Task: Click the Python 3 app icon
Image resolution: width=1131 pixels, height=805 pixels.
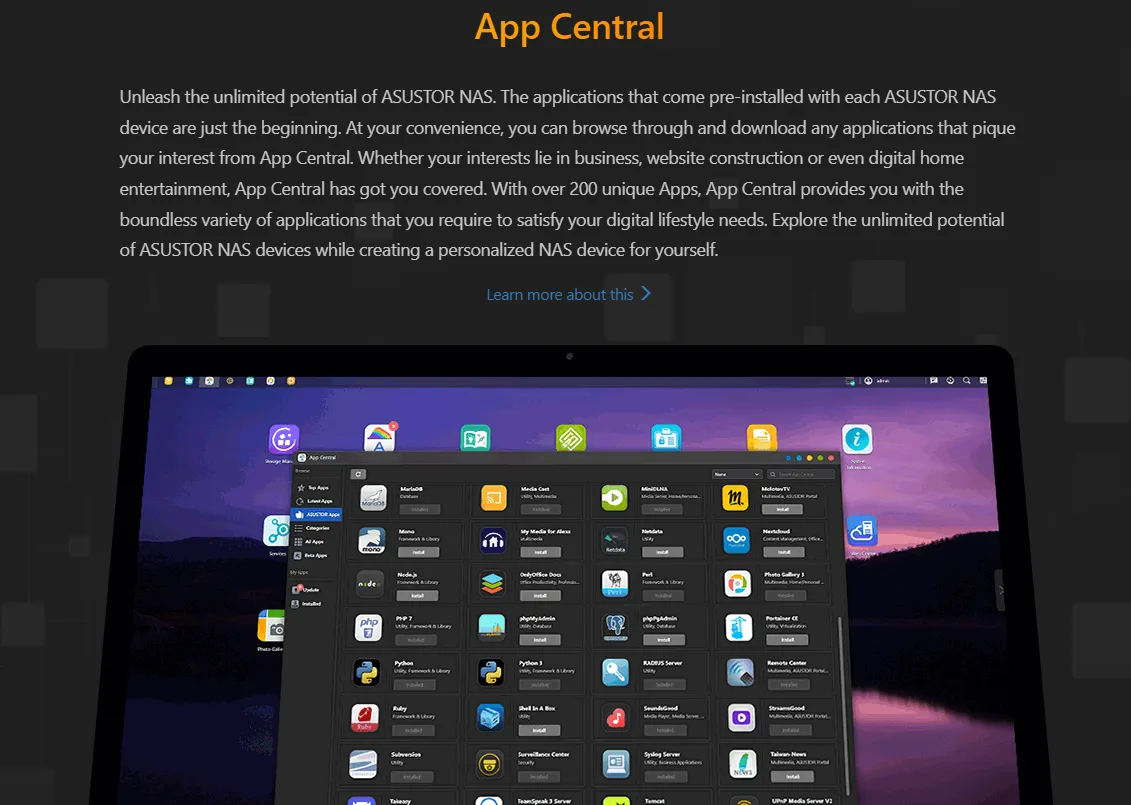Action: (491, 672)
